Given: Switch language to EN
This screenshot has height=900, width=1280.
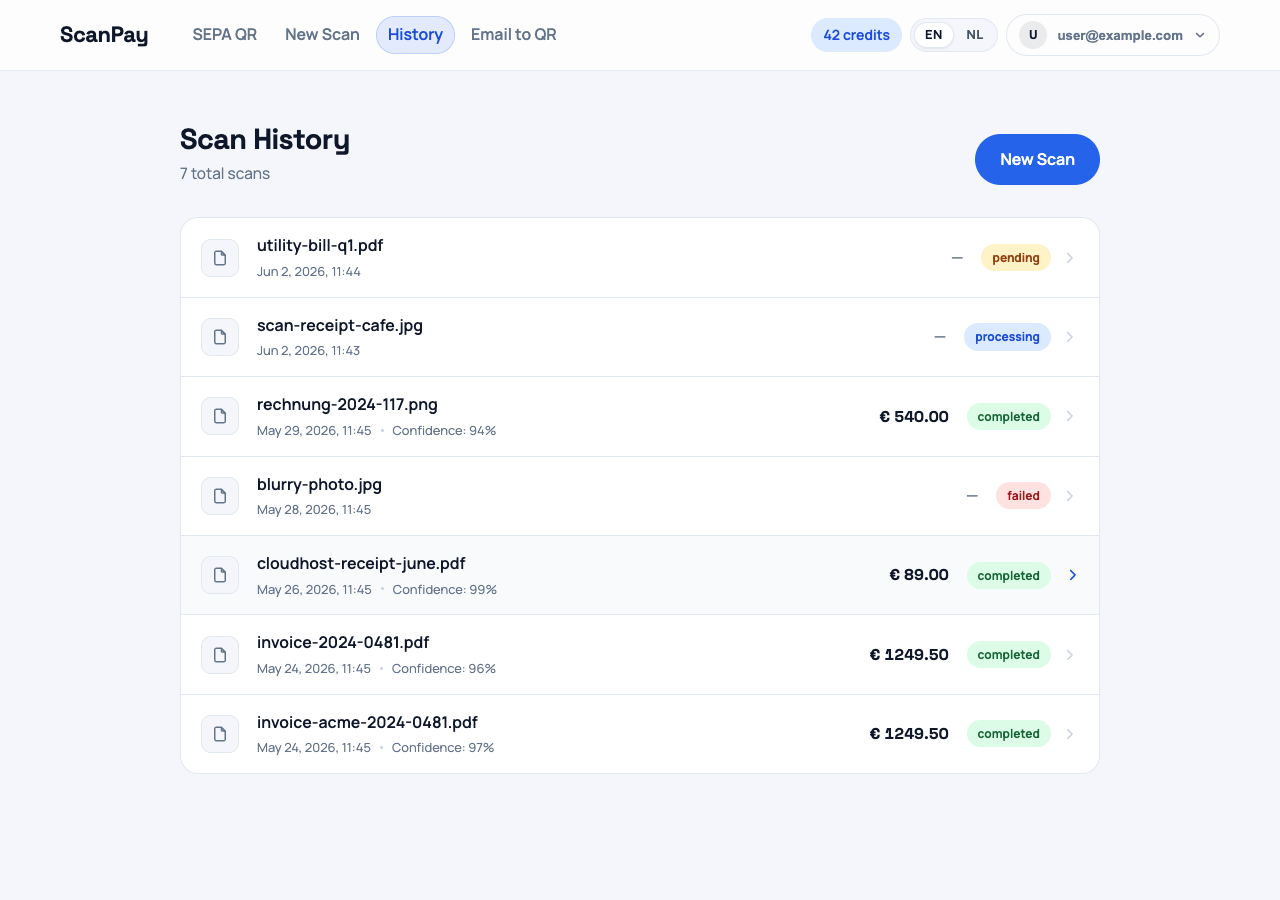Looking at the screenshot, I should click(933, 35).
